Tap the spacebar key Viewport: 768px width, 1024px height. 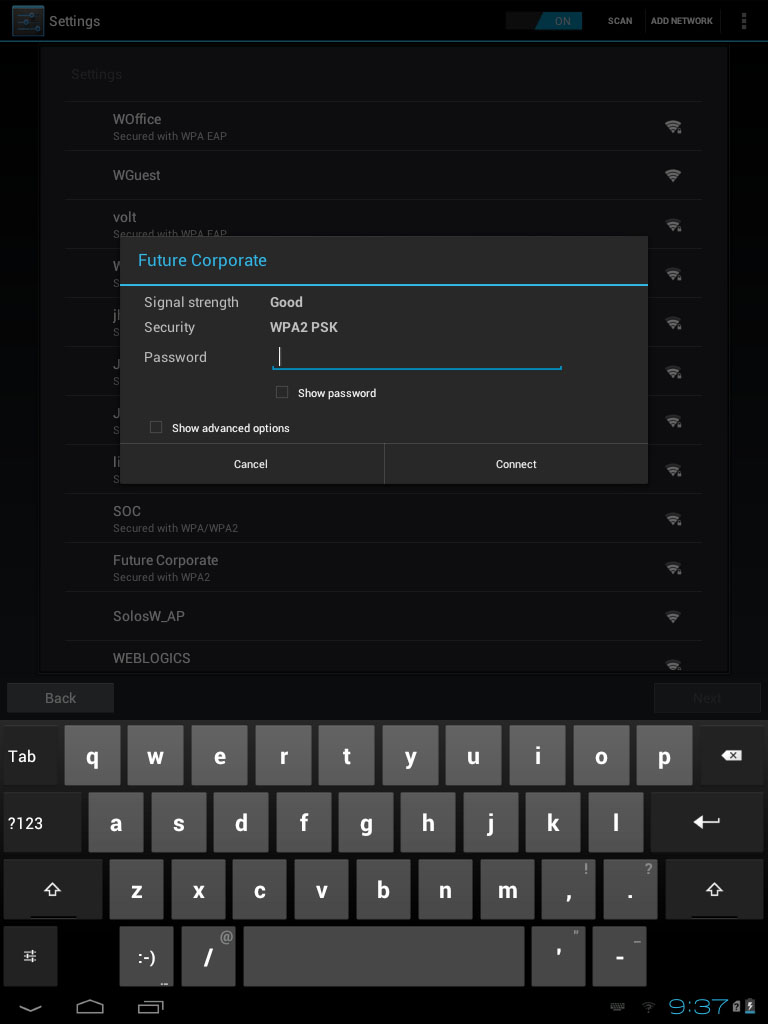(383, 956)
